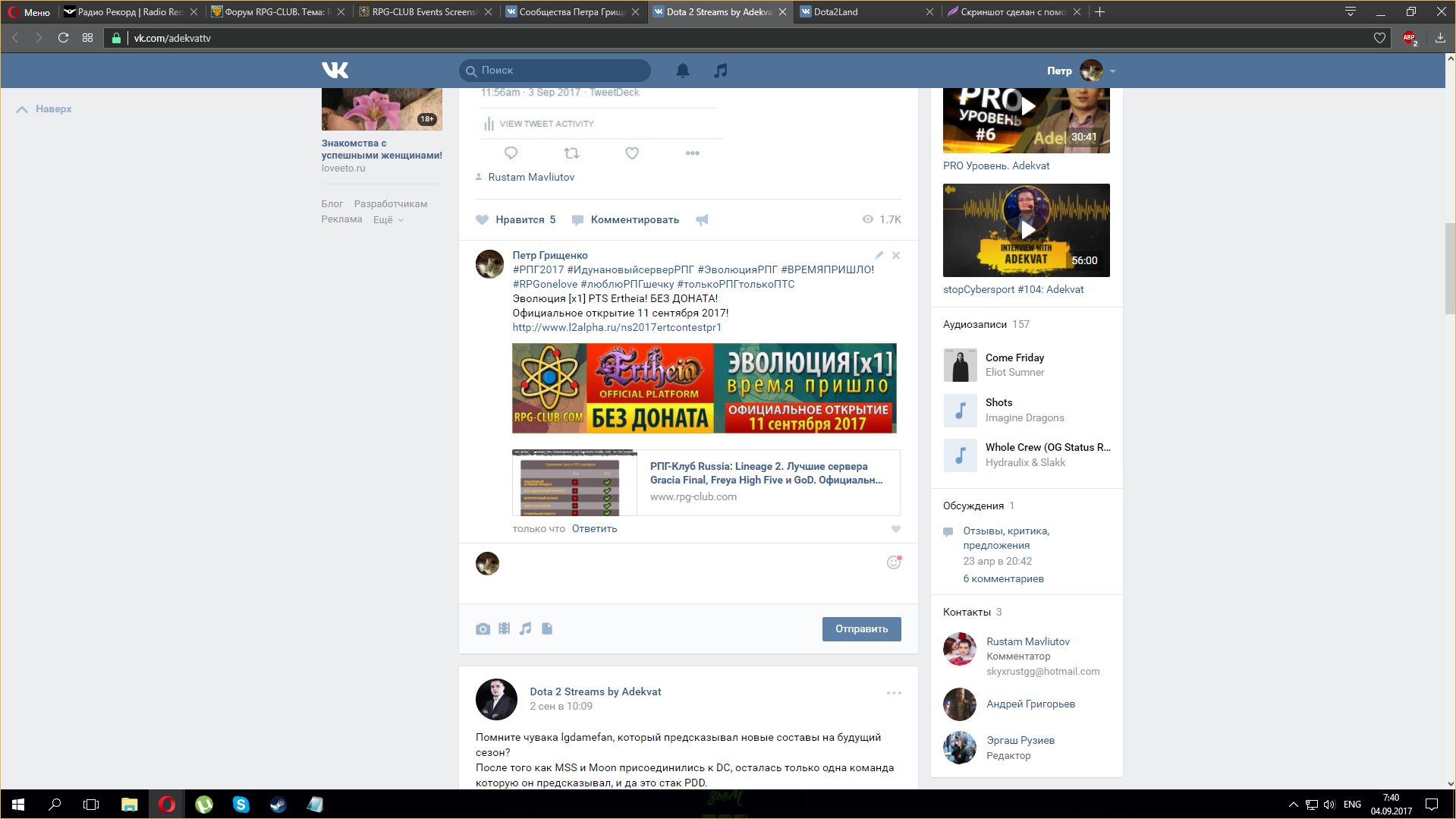Open emoji picker in comment box
The height and width of the screenshot is (819, 1456).
[894, 562]
